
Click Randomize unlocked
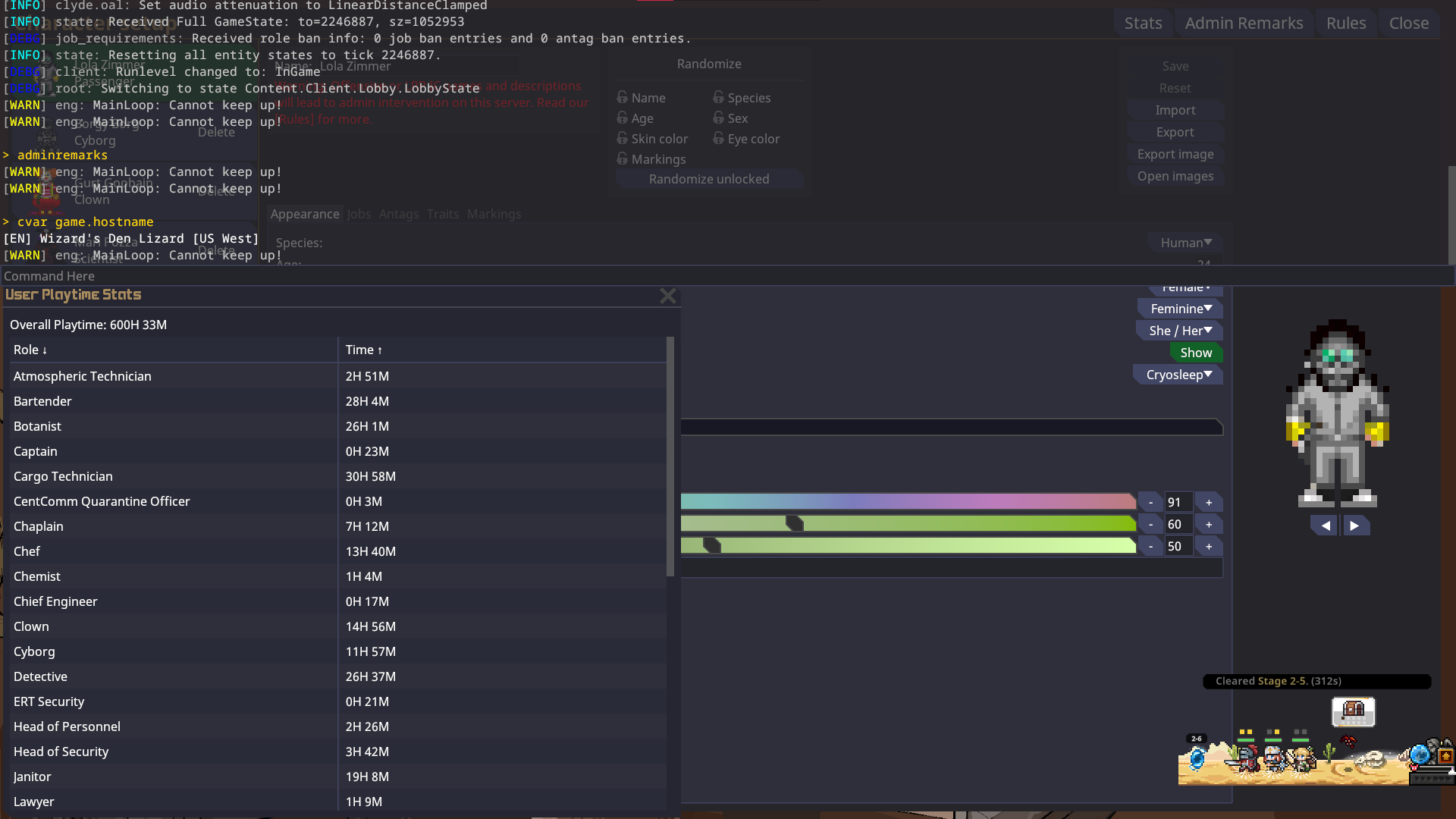coord(709,179)
